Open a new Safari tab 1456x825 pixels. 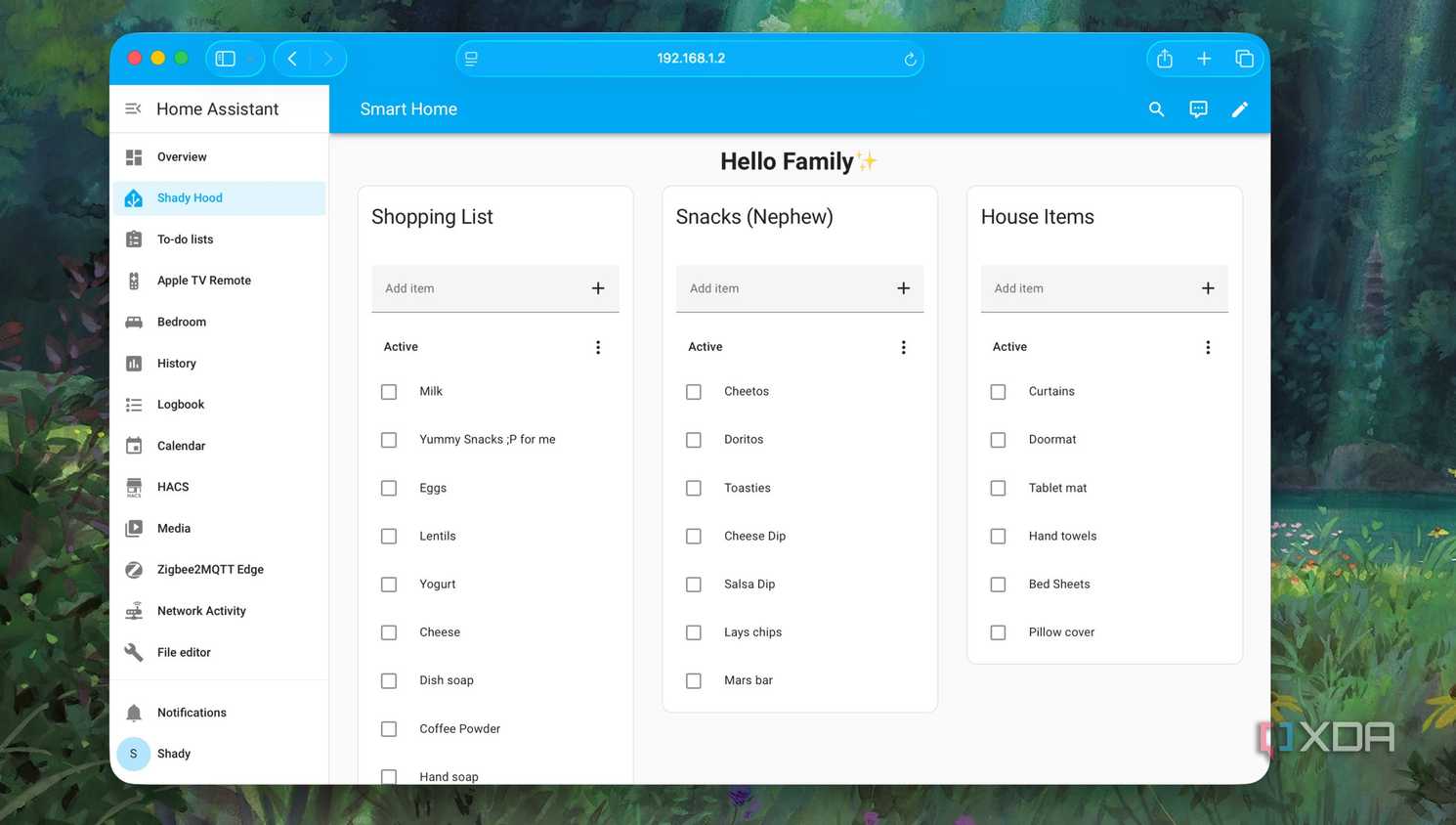click(1204, 59)
